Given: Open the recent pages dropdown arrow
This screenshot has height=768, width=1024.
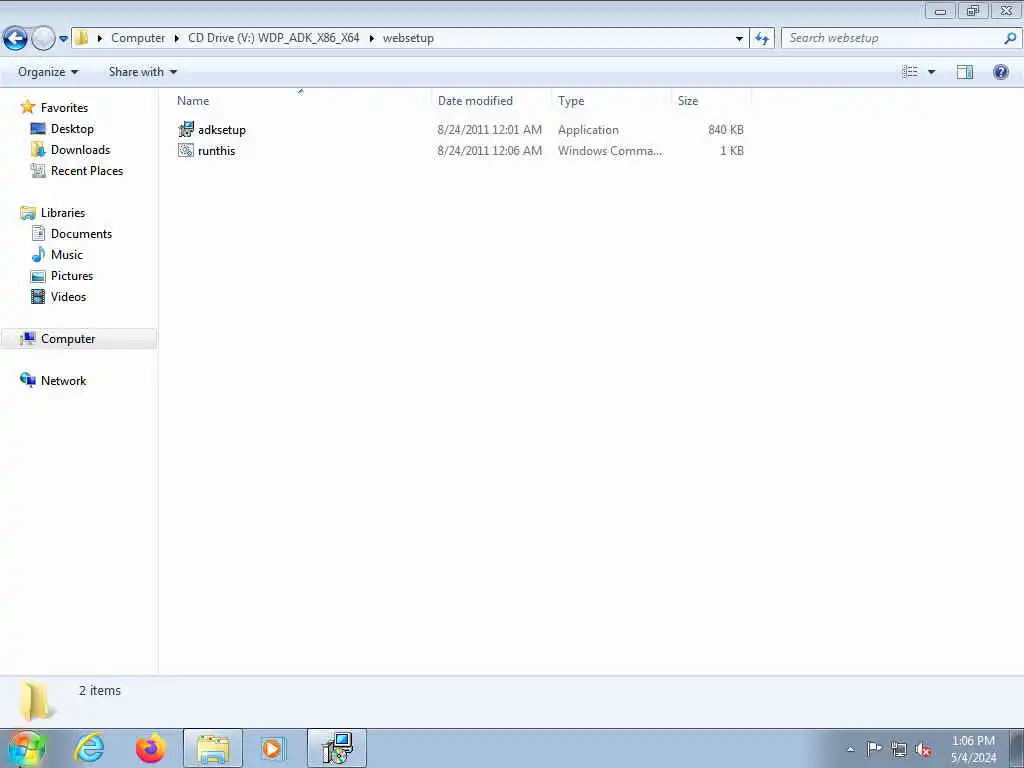Looking at the screenshot, I should [x=63, y=39].
